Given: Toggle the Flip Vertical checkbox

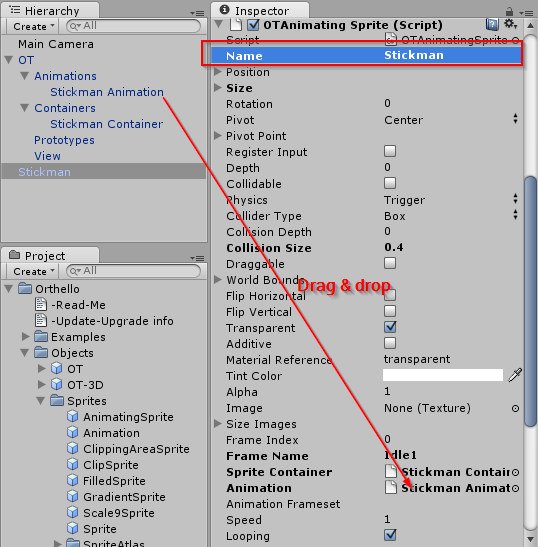Looking at the screenshot, I should pos(390,311).
